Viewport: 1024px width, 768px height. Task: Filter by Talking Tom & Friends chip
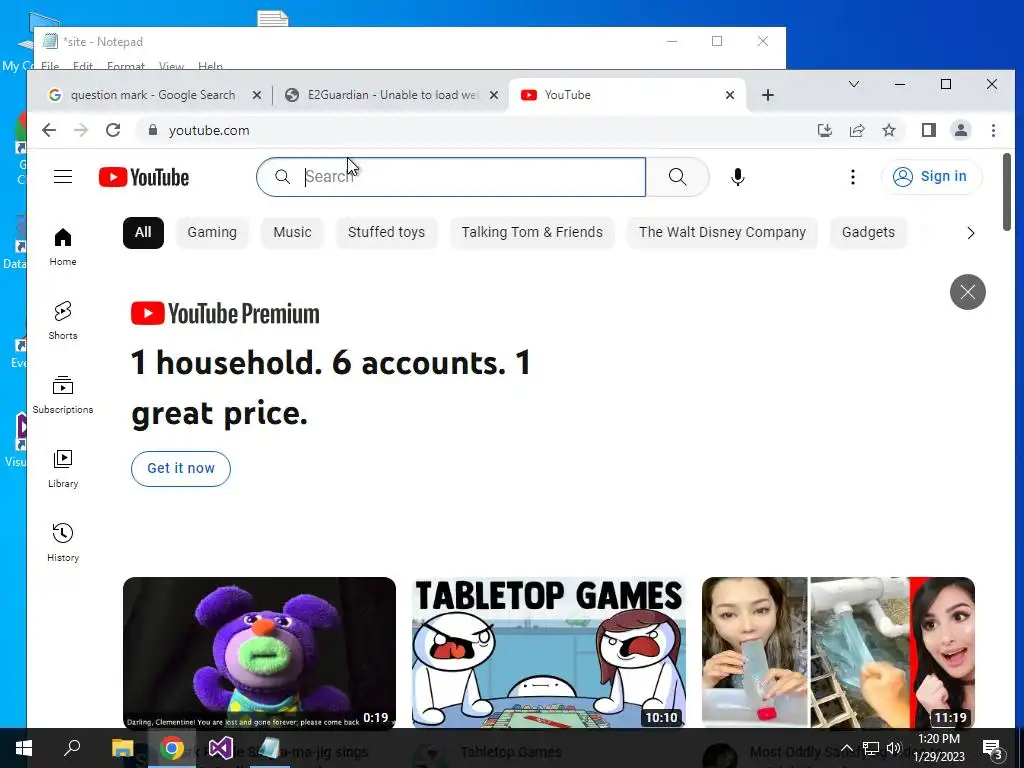coord(532,232)
